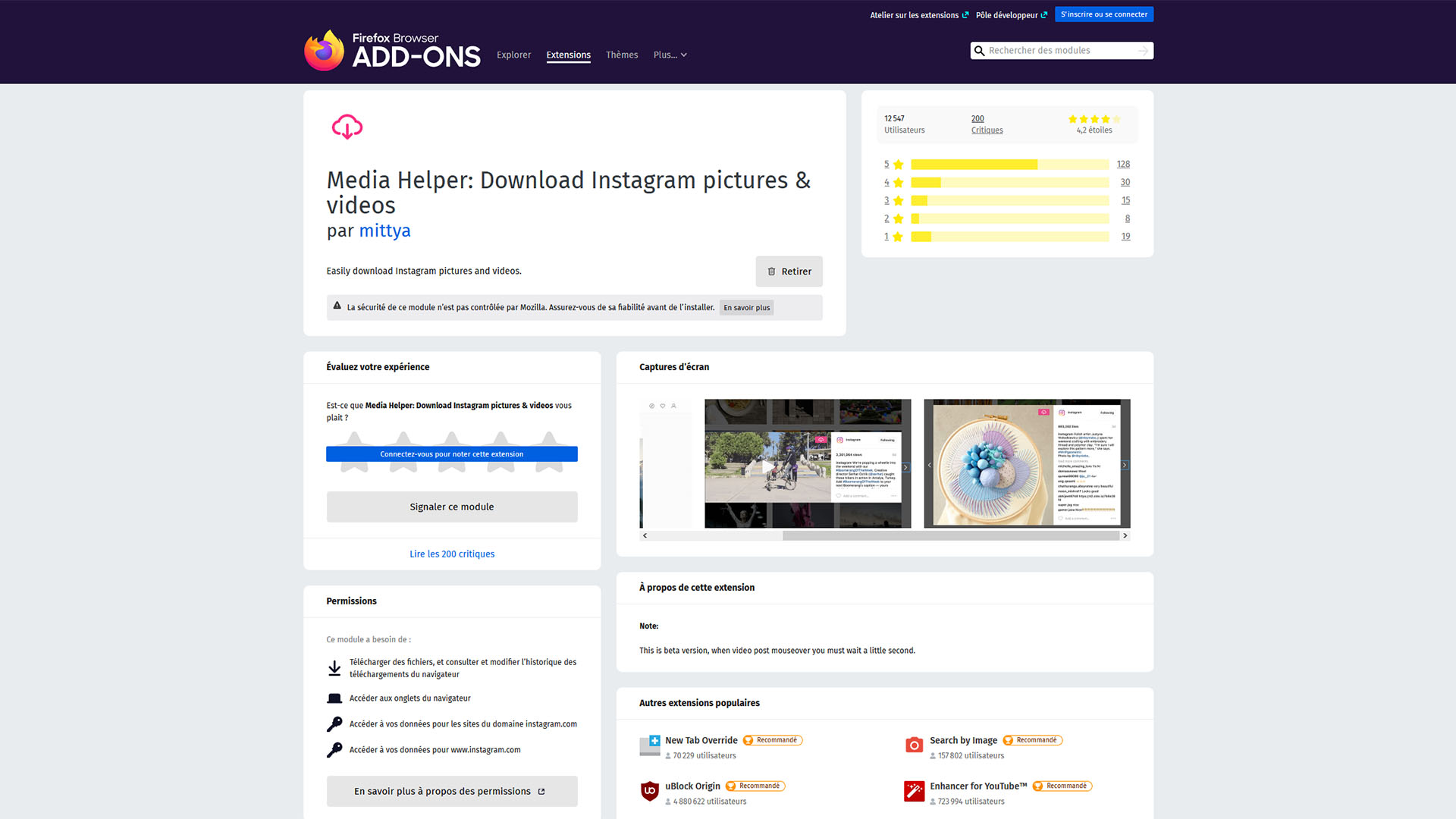Open Search by Image extension link
Viewport: 1456px width, 819px height.
click(x=963, y=741)
